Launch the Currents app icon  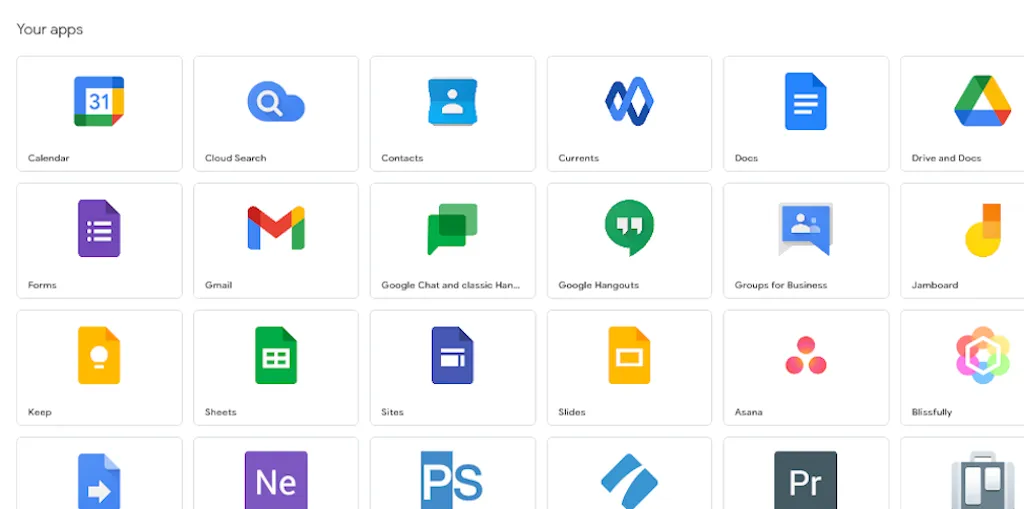coord(629,101)
